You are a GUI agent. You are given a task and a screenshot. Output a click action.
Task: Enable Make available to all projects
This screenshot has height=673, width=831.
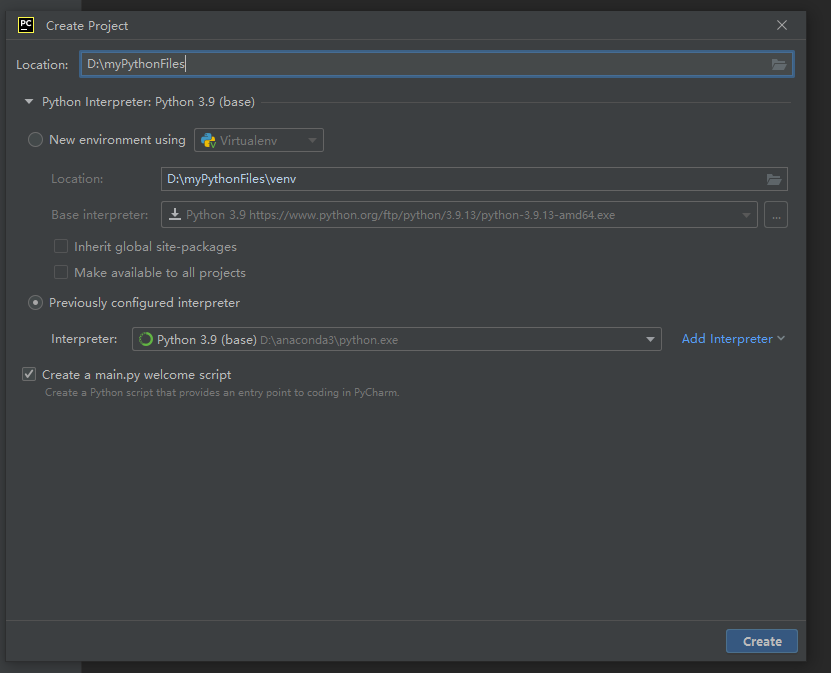point(61,272)
